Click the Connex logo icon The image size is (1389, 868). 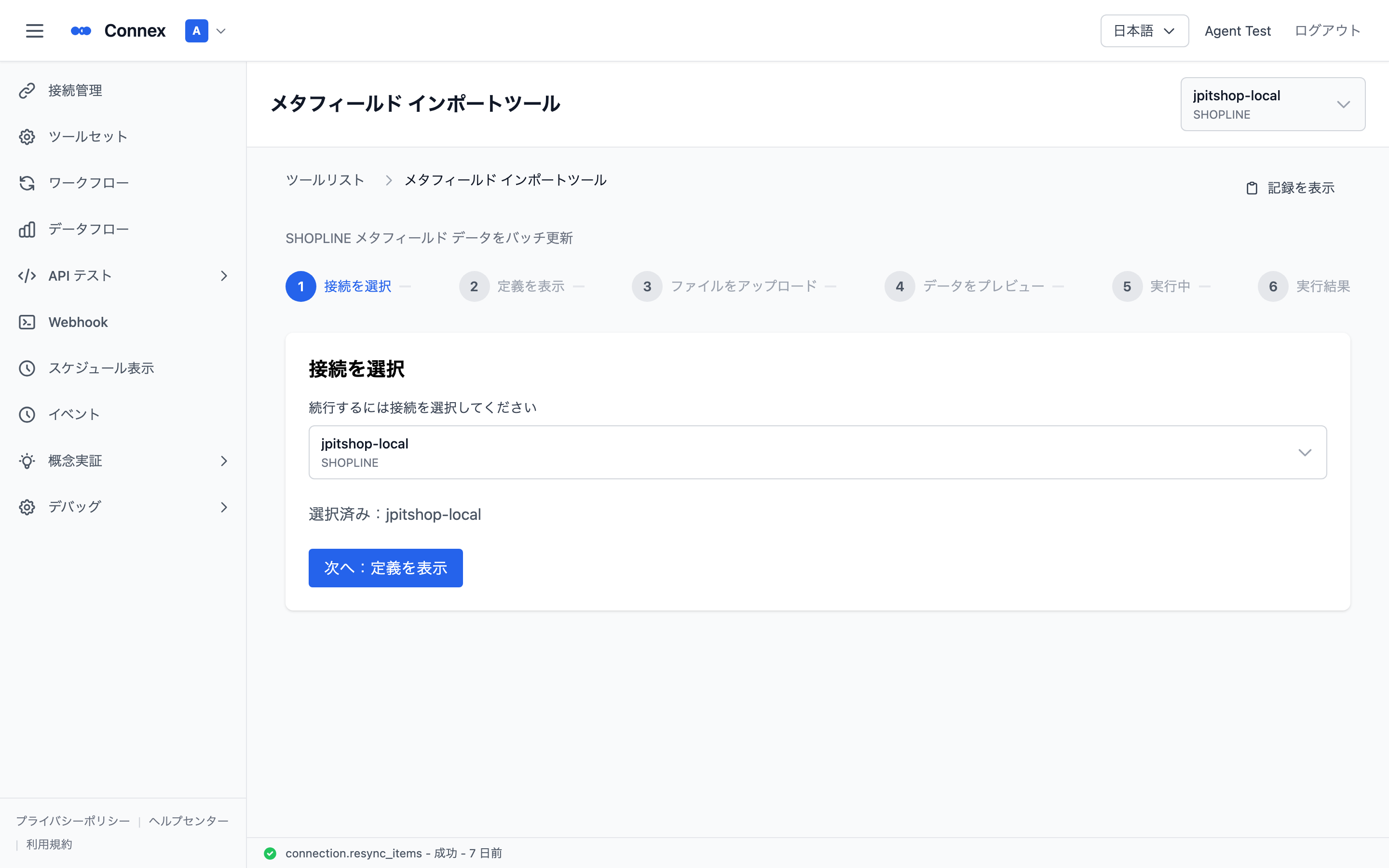pyautogui.click(x=81, y=31)
